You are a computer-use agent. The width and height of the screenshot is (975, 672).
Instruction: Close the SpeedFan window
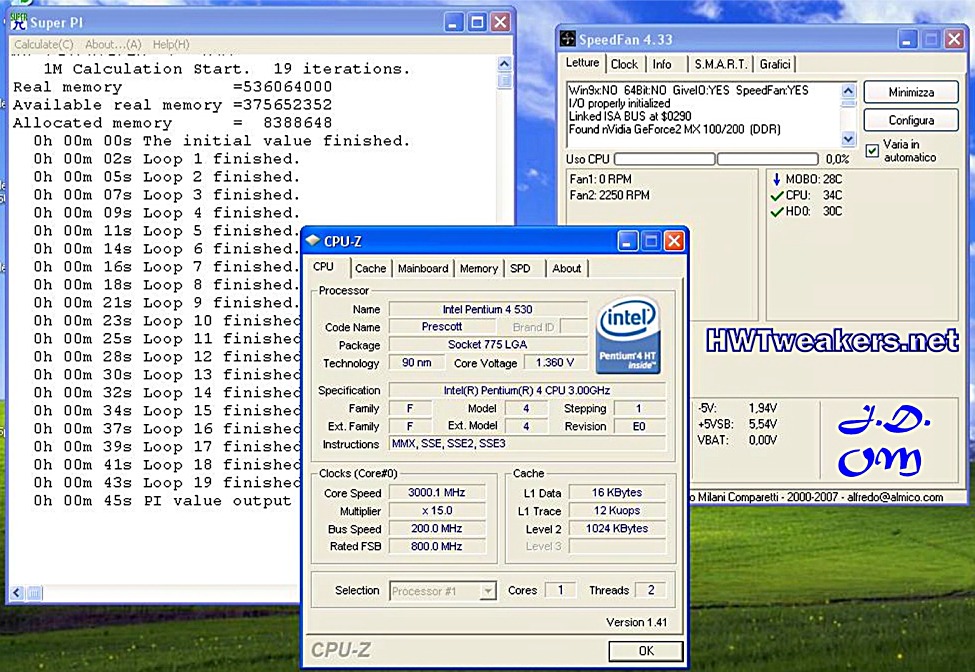(x=954, y=40)
